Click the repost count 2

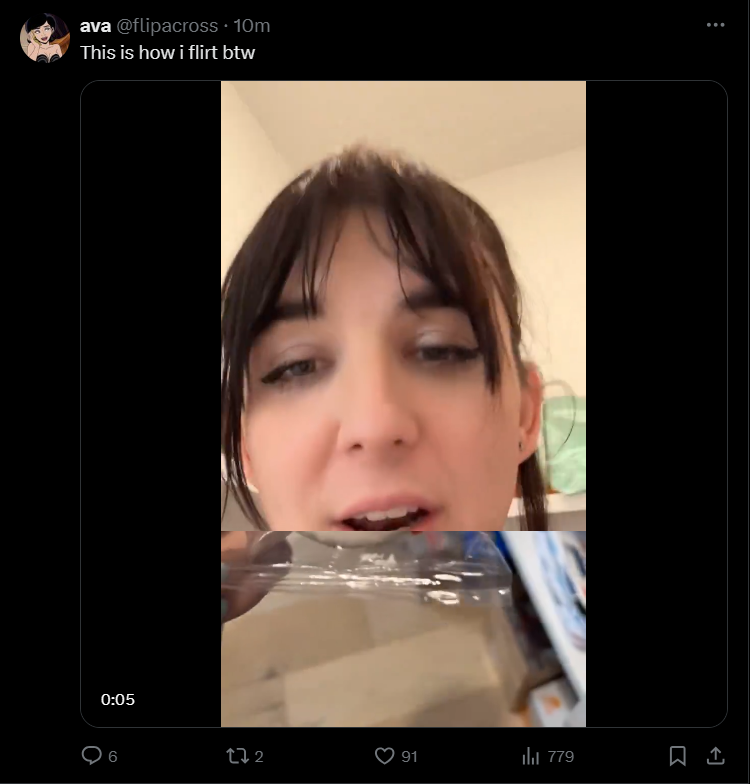[x=258, y=756]
